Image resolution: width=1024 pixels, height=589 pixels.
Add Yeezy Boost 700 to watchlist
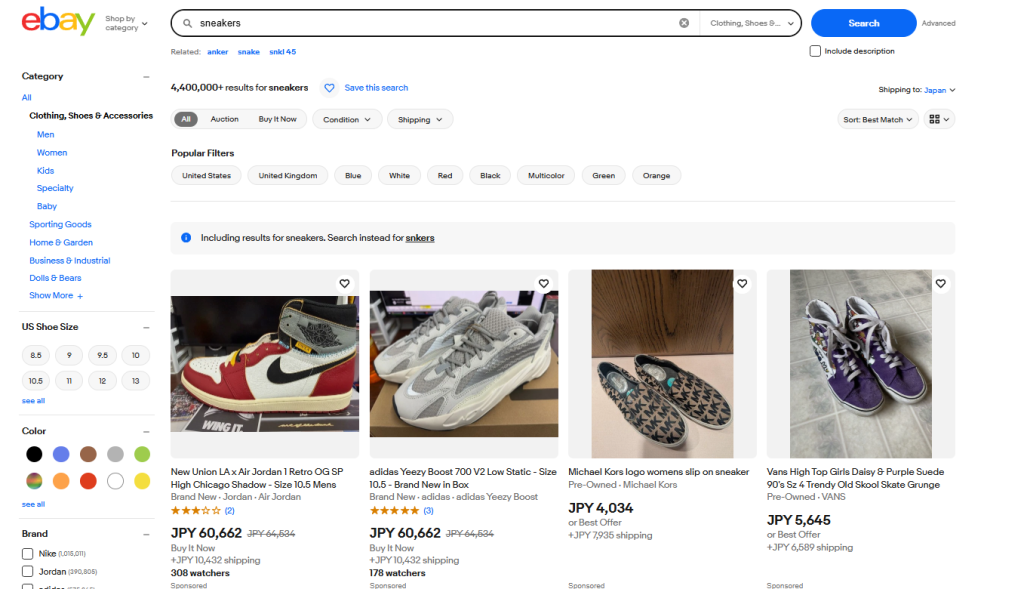coord(543,283)
